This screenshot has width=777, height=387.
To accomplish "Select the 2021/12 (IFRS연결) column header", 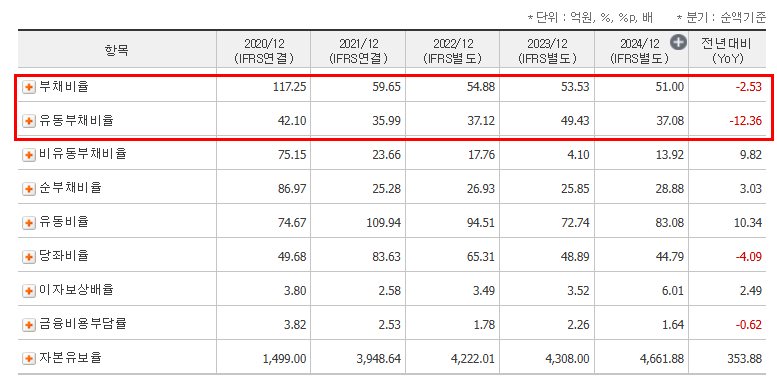I will coord(358,50).
